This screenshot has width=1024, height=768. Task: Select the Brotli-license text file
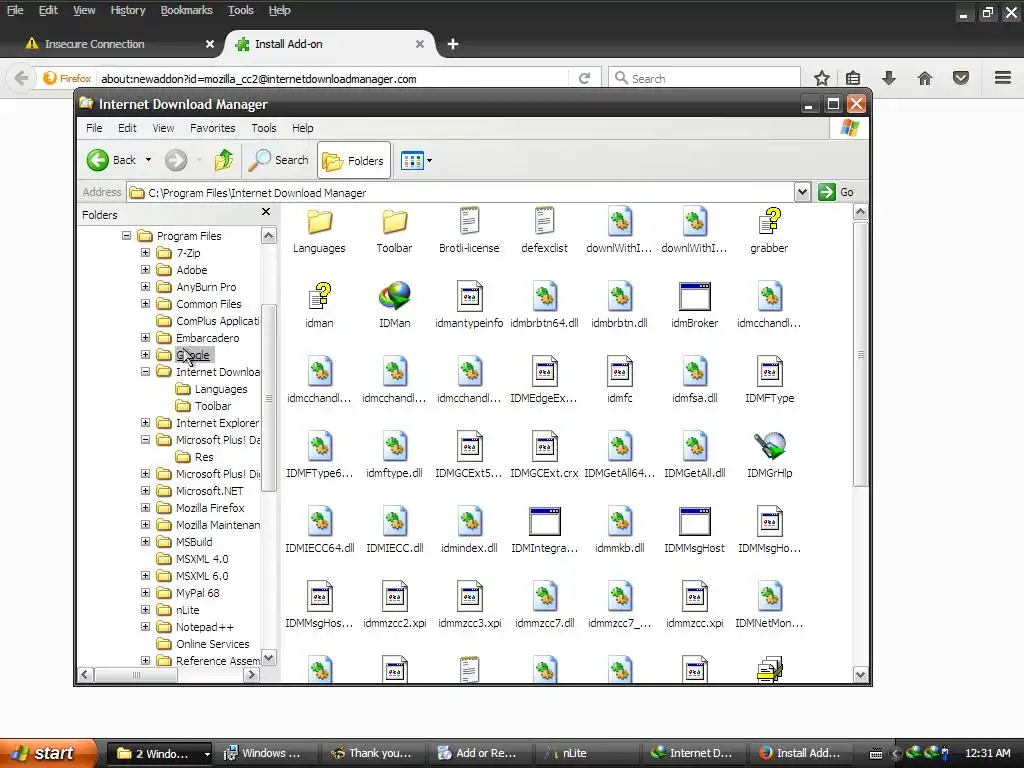(x=469, y=222)
